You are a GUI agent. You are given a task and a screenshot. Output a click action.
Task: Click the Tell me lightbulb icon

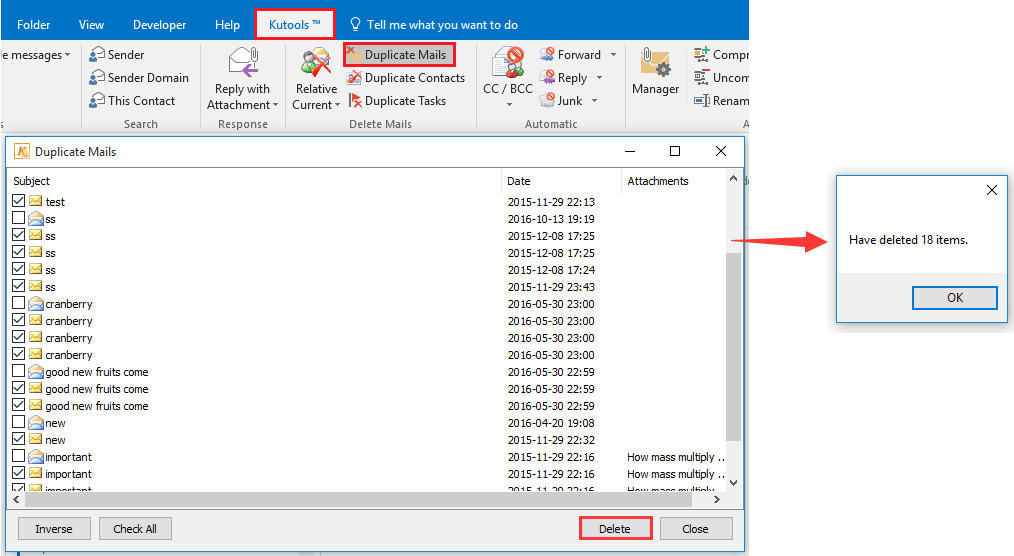pyautogui.click(x=355, y=25)
